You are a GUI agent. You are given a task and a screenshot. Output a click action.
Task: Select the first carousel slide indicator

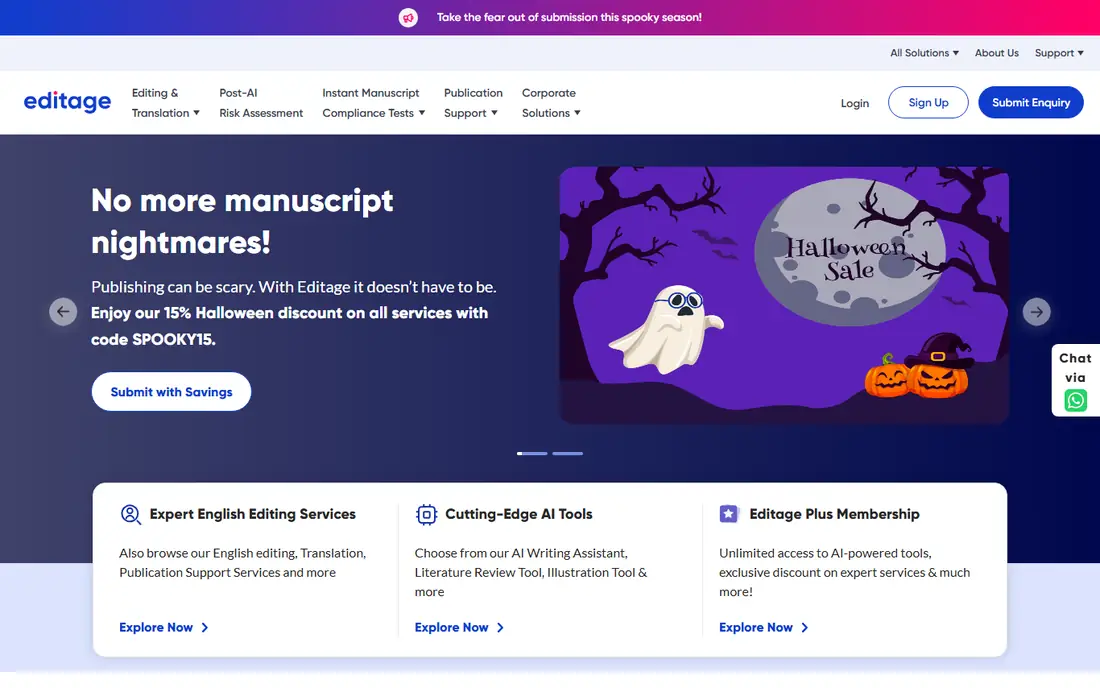point(532,454)
